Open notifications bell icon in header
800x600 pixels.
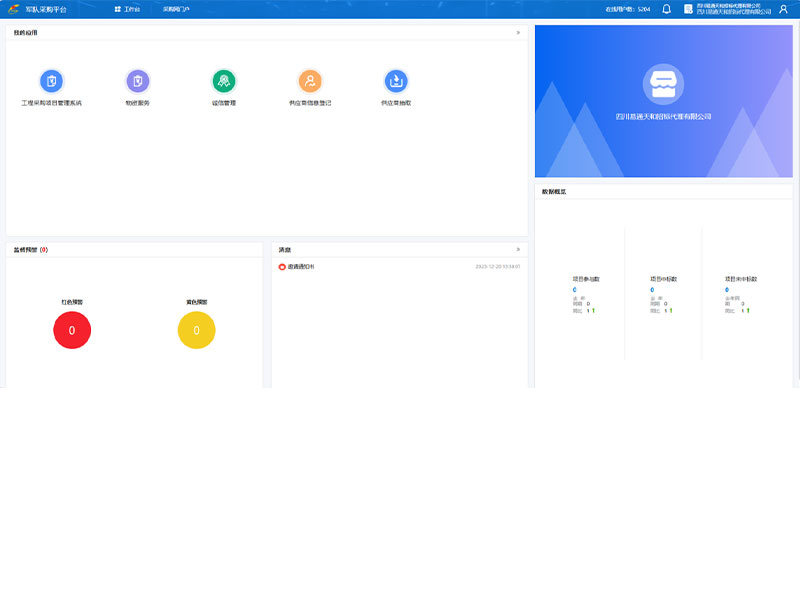667,9
